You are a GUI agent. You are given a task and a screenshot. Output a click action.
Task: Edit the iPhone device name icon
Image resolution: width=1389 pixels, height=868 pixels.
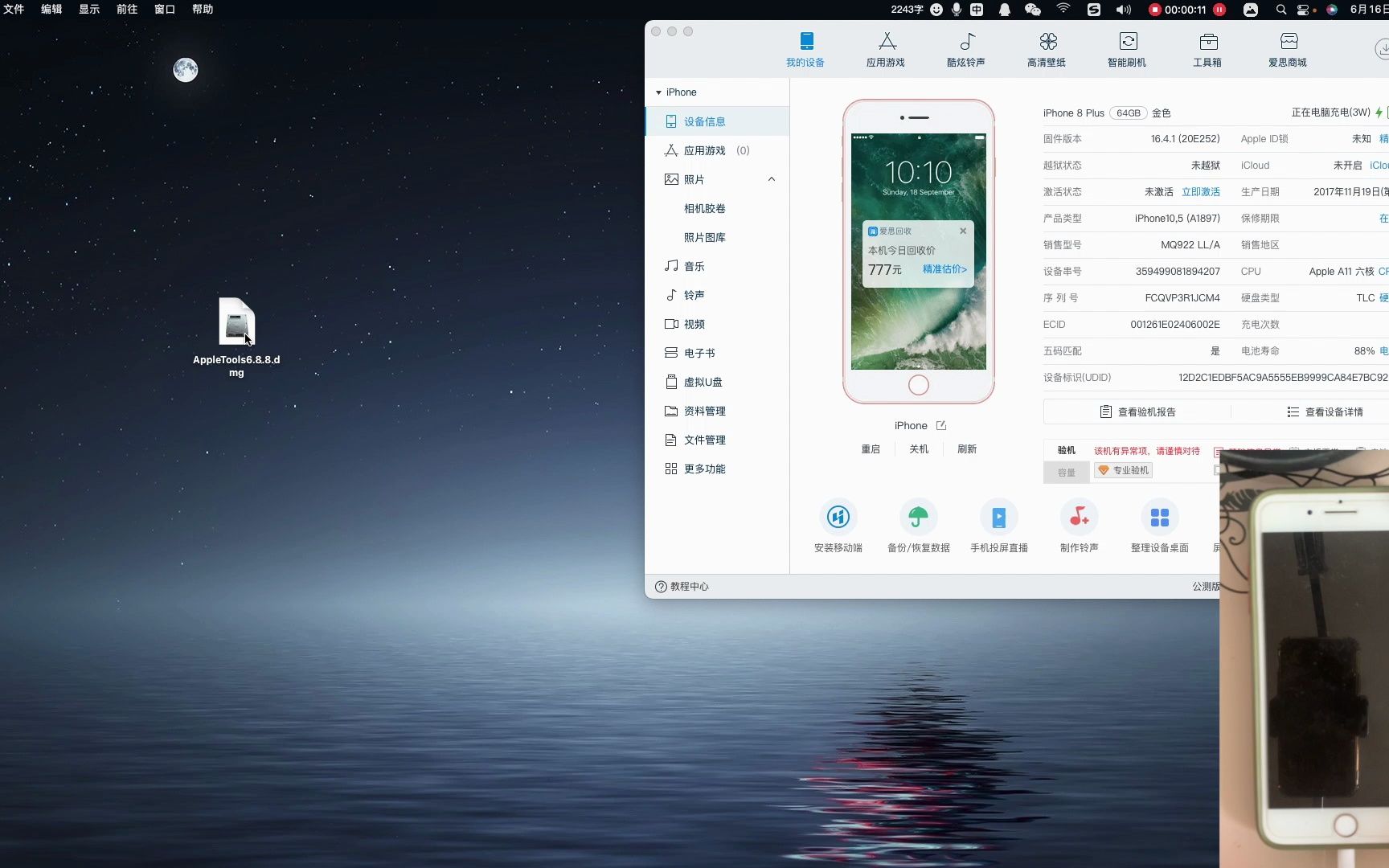(941, 425)
